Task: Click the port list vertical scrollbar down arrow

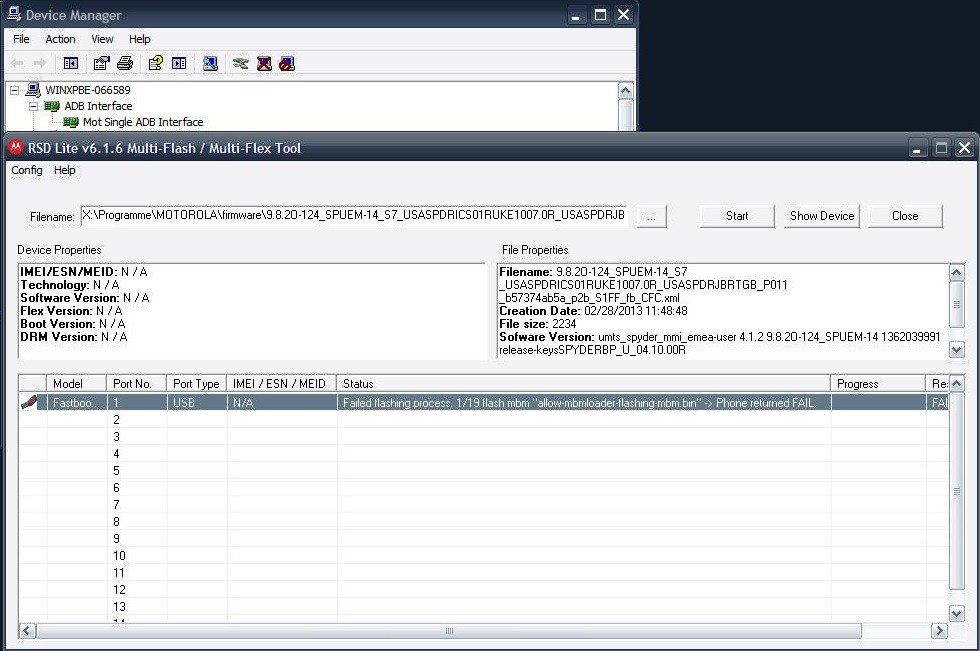Action: pos(957,614)
